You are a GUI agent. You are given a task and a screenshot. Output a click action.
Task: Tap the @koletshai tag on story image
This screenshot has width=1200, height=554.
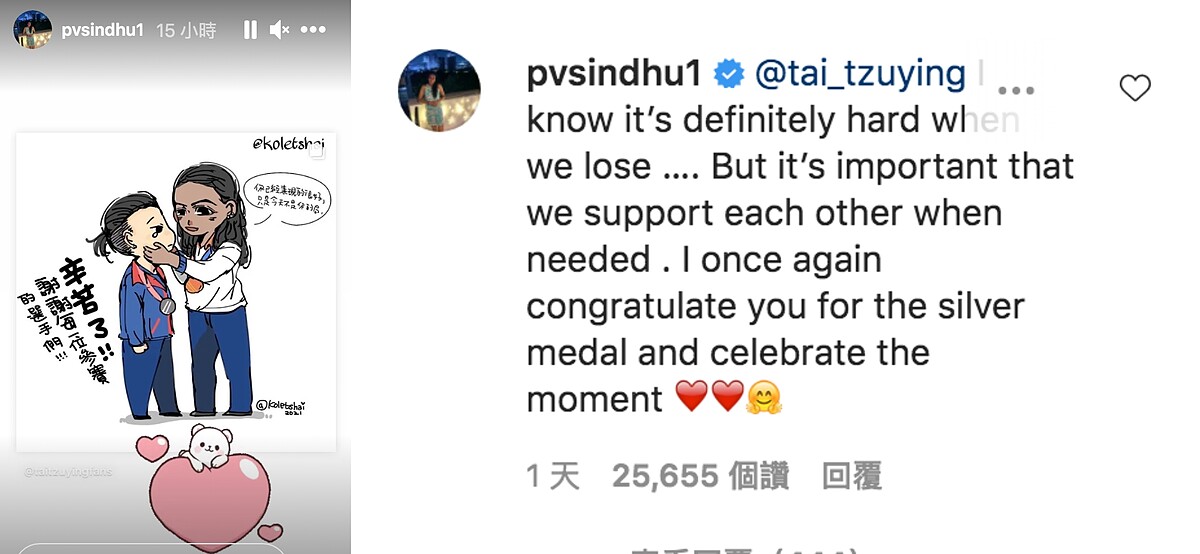291,146
